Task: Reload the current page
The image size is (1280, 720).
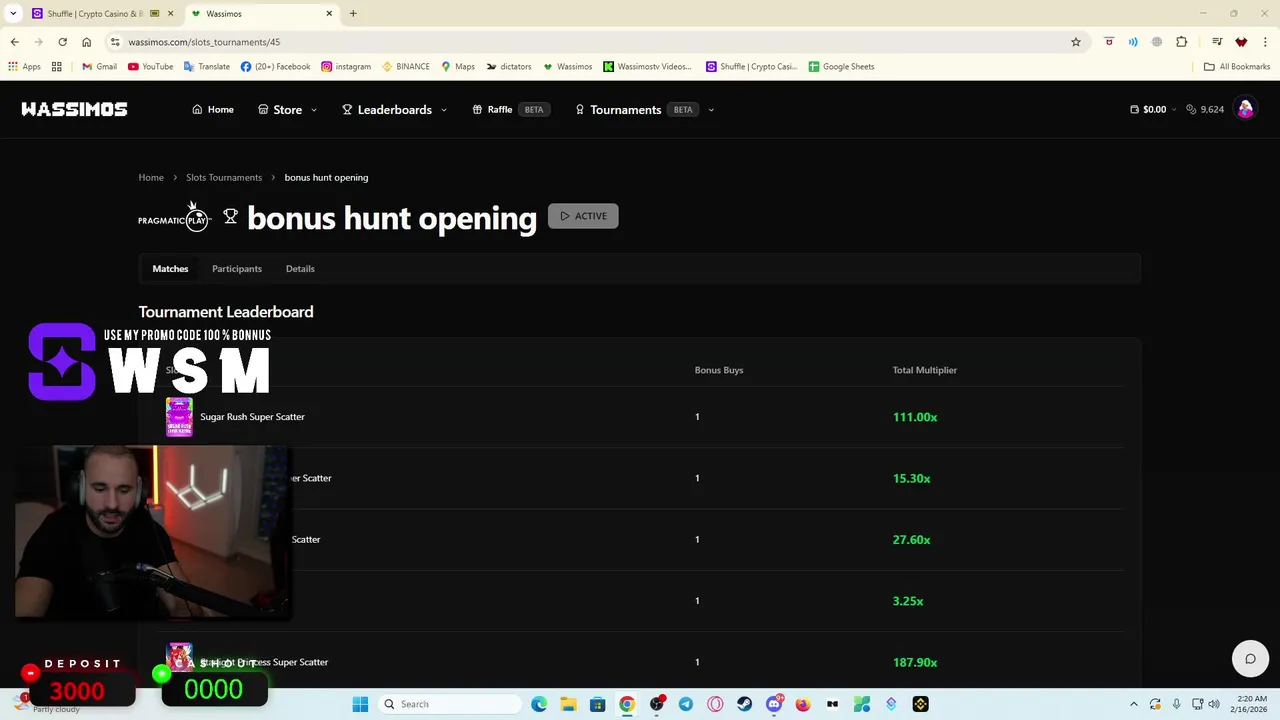Action: click(62, 42)
